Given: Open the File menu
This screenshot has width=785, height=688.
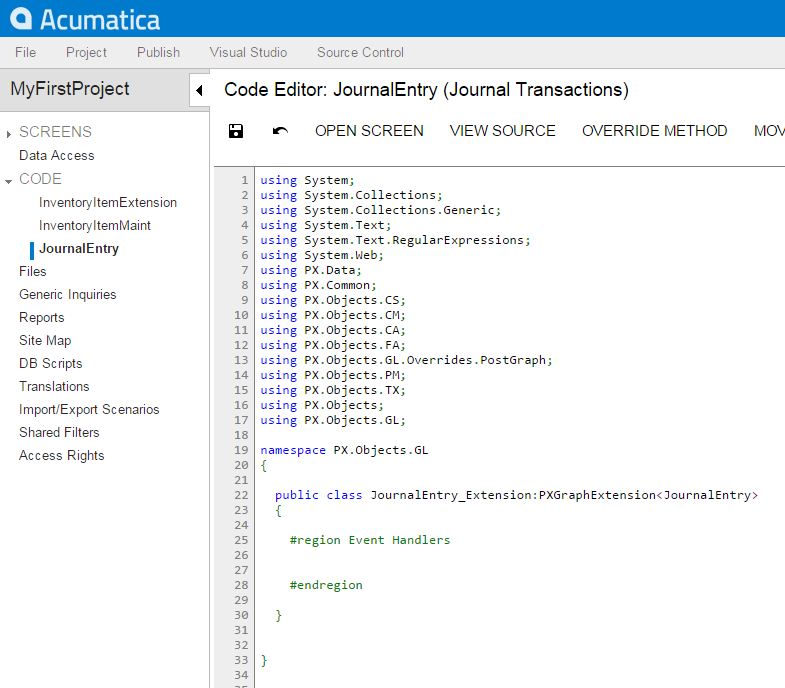Looking at the screenshot, I should pyautogui.click(x=26, y=52).
